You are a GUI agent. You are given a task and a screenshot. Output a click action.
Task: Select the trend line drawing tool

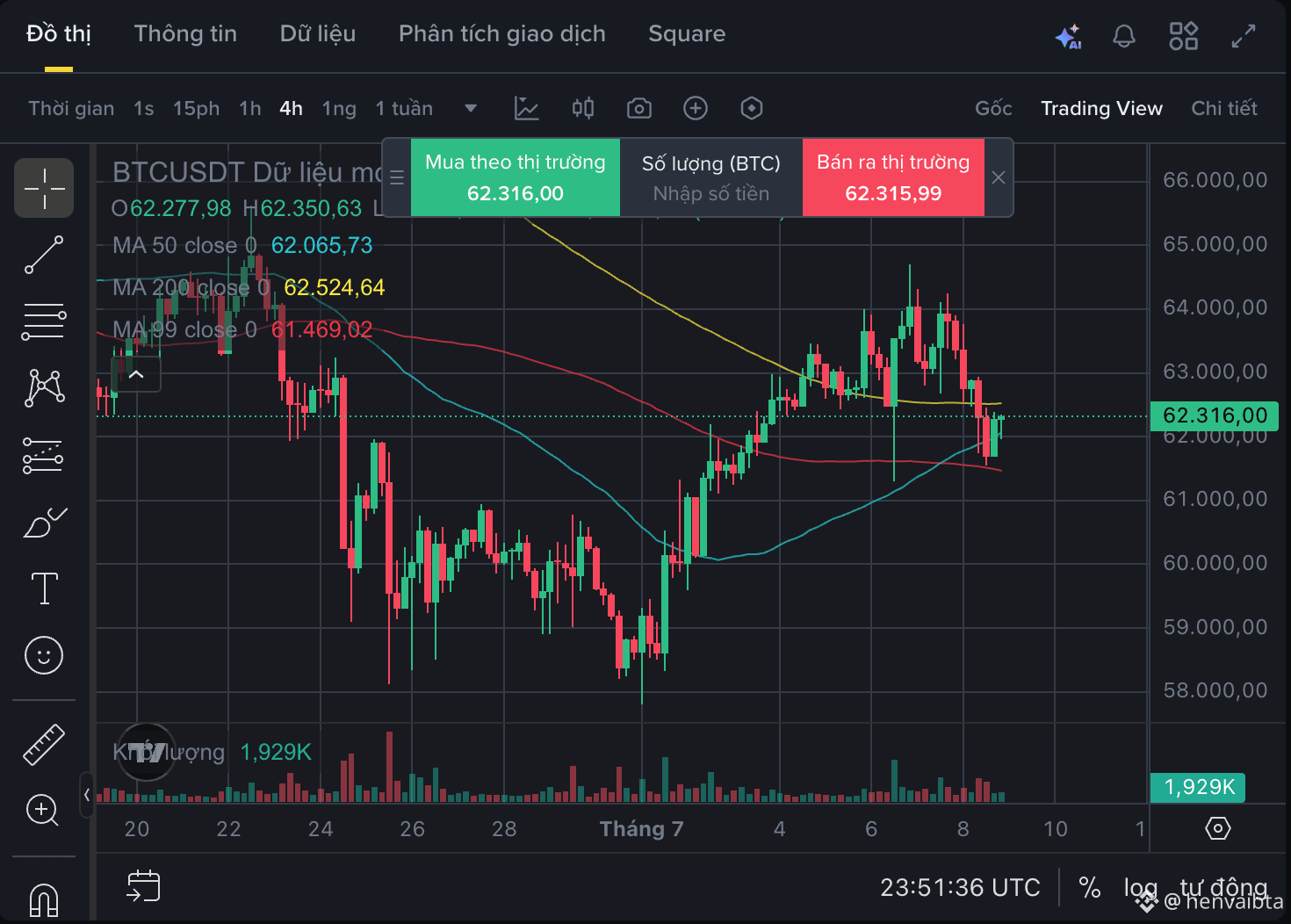(44, 255)
